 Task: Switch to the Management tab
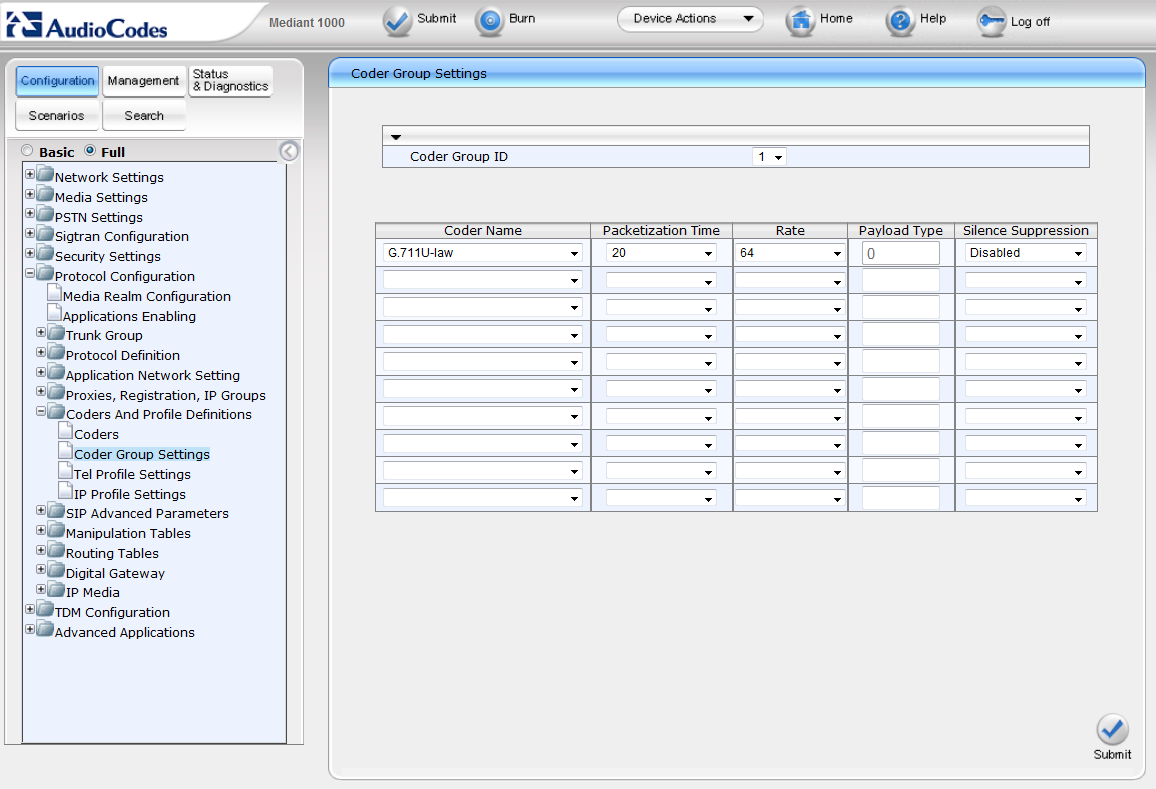143,81
